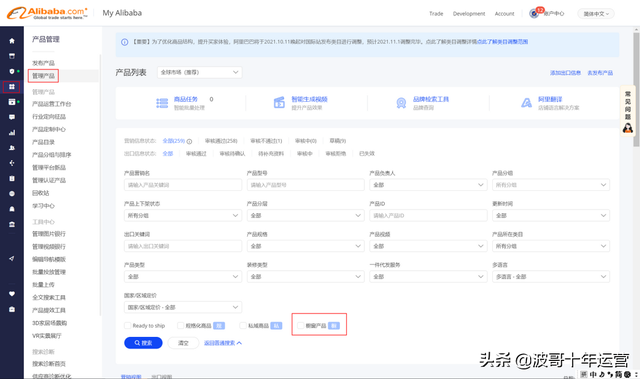Screen dimensions: 640x379
Task: Filter by 草稿 status tab
Action: coord(338,141)
